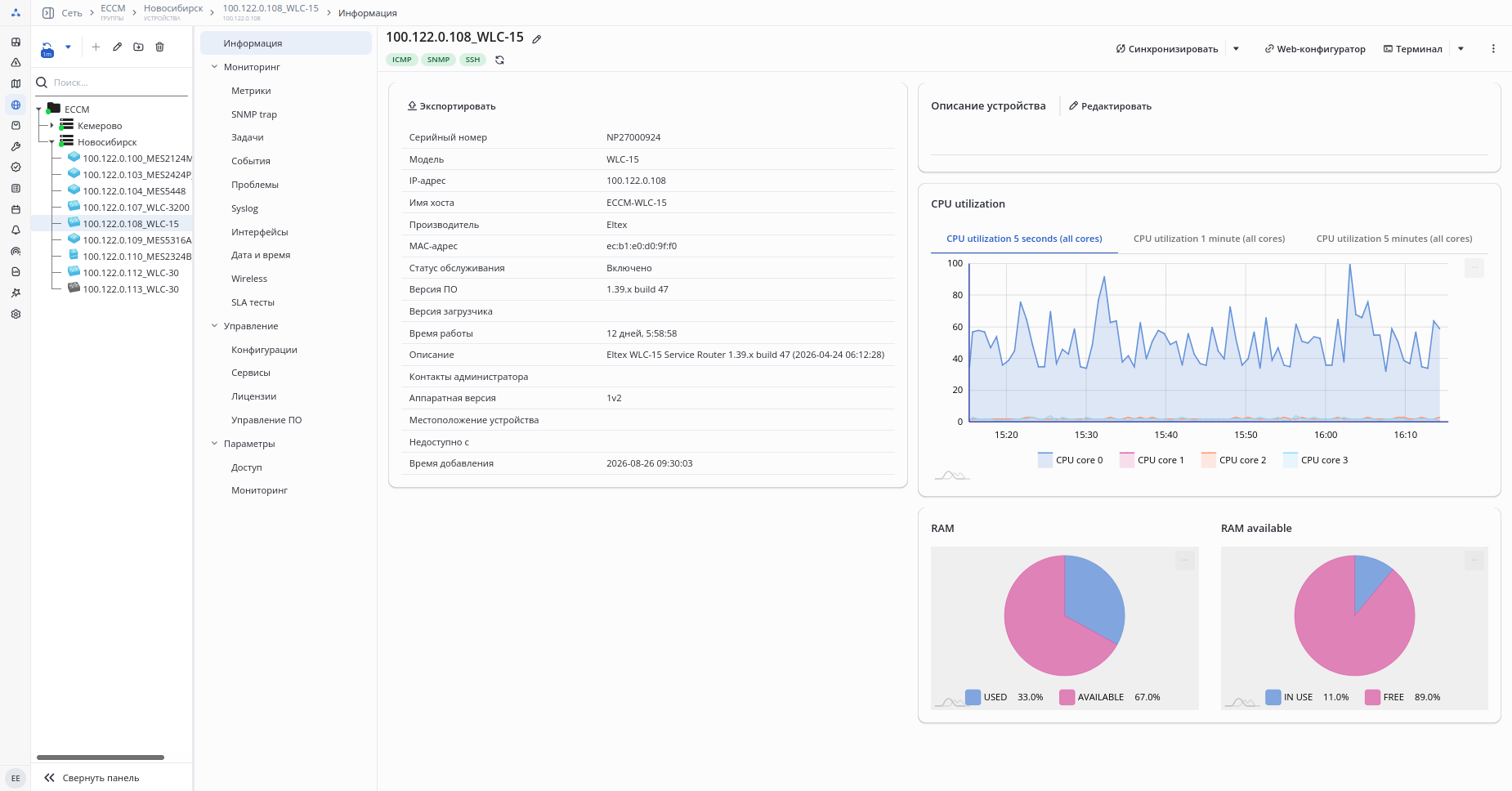Viewport: 1512px width, 791px height.
Task: Click pencil icon next to device title
Action: click(x=537, y=39)
